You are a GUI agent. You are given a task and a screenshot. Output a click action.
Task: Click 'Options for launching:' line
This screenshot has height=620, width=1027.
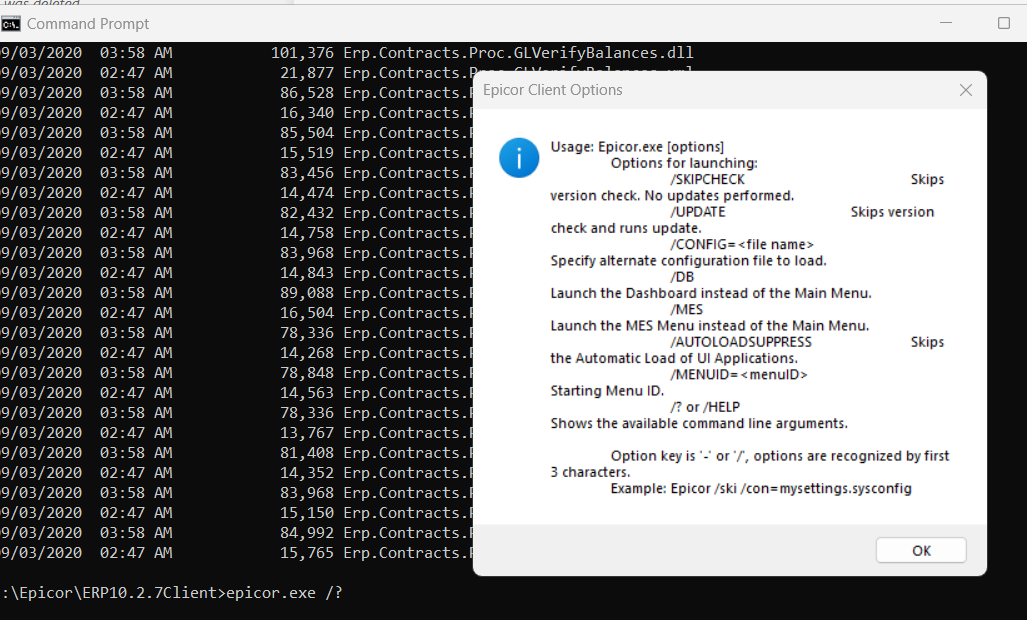tap(684, 163)
